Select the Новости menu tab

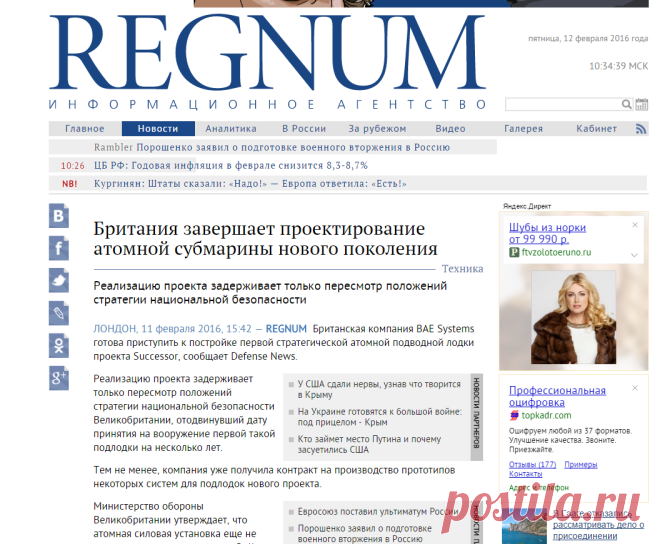coord(158,129)
